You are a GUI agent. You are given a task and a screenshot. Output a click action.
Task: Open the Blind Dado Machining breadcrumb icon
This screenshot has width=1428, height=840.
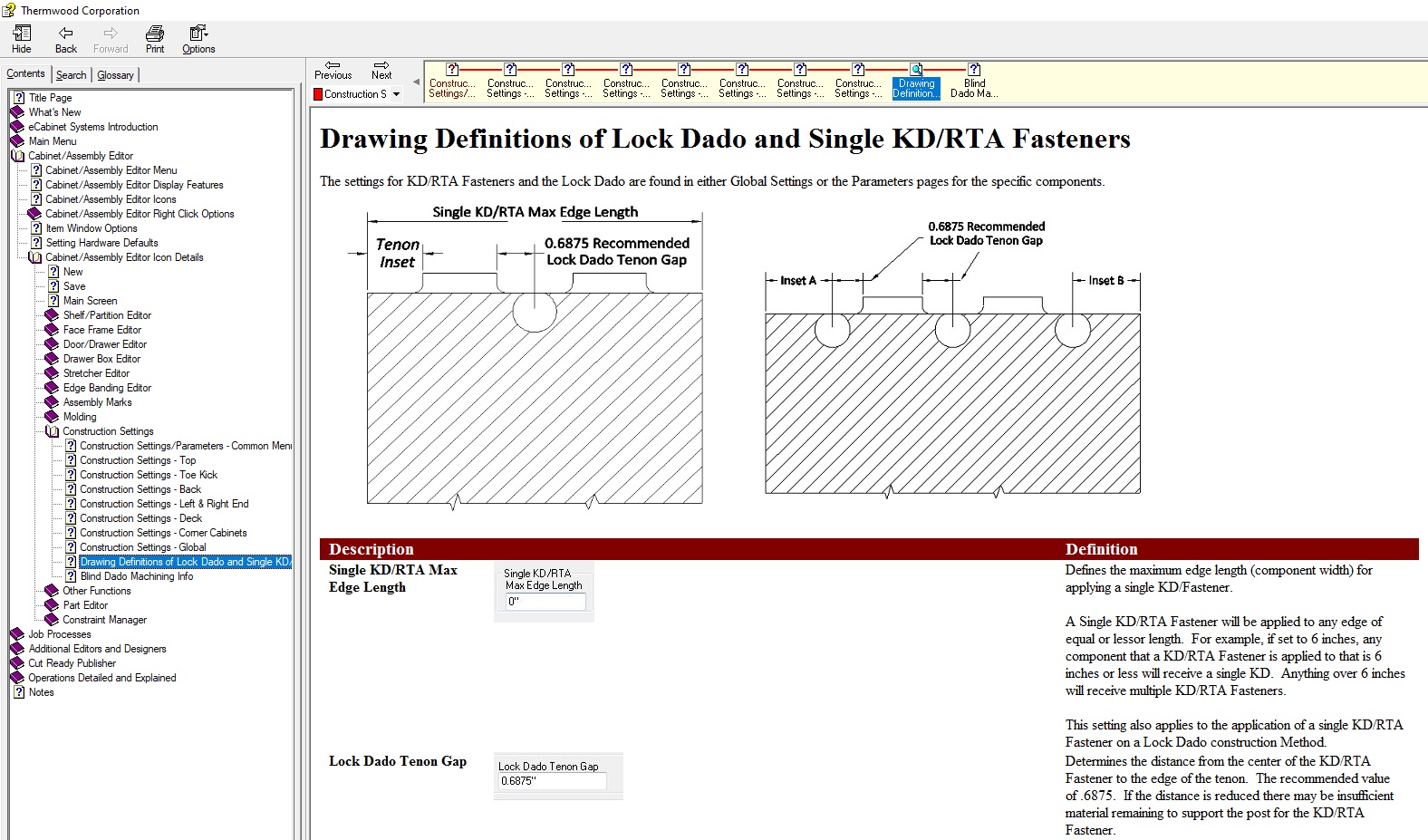(974, 70)
